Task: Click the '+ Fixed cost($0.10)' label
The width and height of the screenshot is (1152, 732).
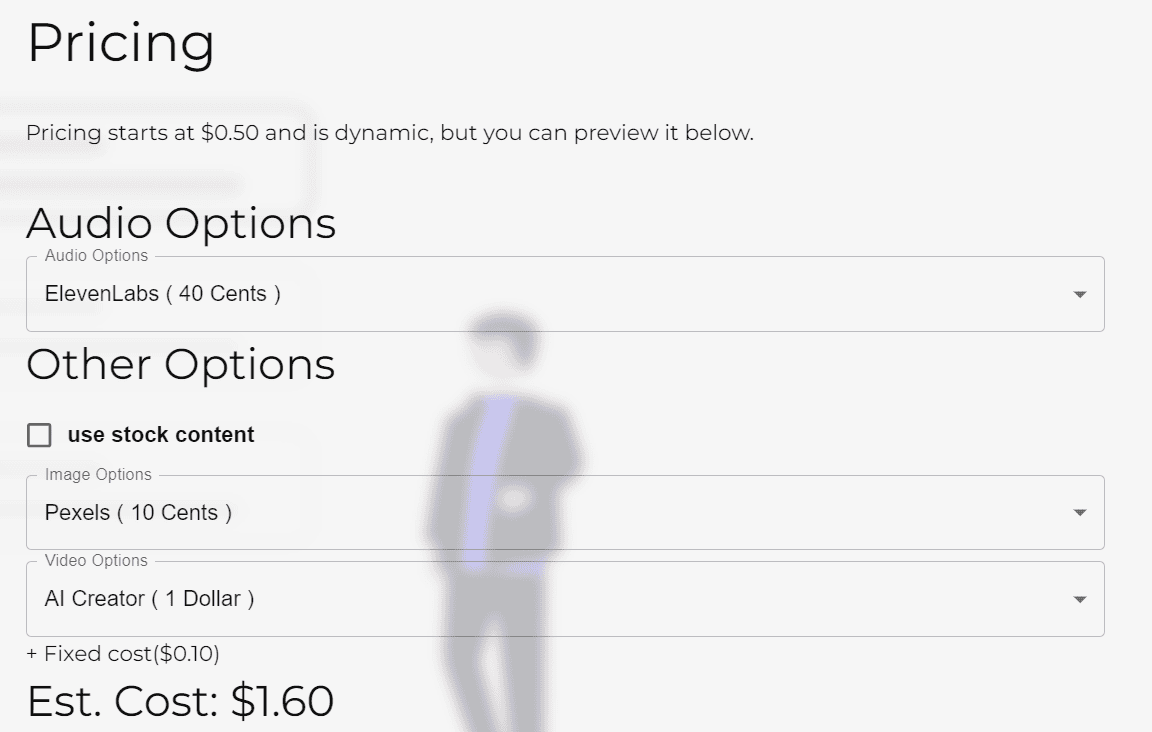Action: [x=123, y=654]
